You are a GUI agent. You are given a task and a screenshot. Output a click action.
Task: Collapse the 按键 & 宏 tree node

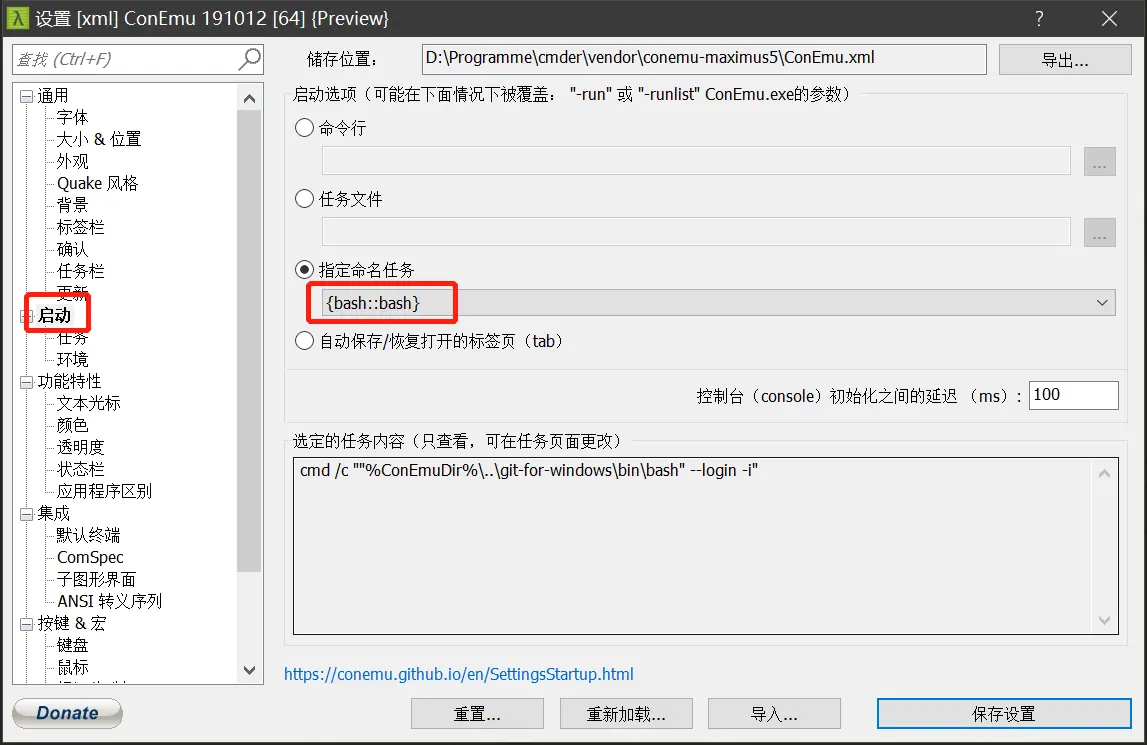tap(26, 624)
